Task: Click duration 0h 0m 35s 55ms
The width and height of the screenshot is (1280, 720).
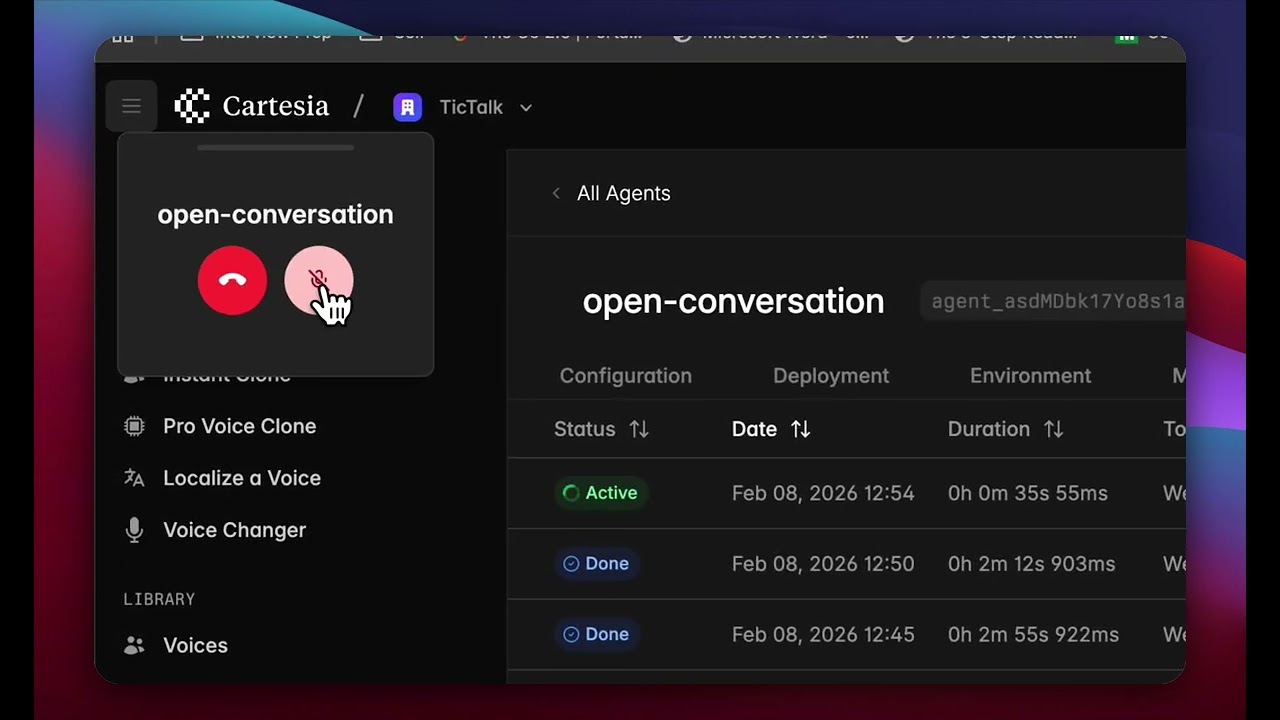Action: pyautogui.click(x=1028, y=493)
